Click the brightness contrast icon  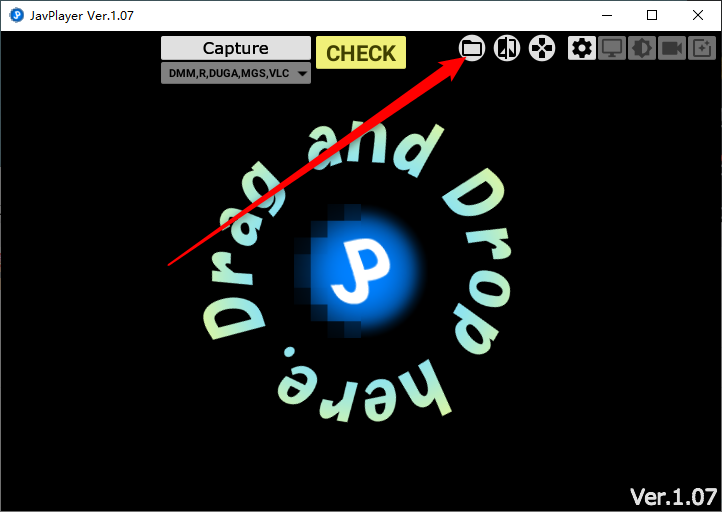[641, 48]
